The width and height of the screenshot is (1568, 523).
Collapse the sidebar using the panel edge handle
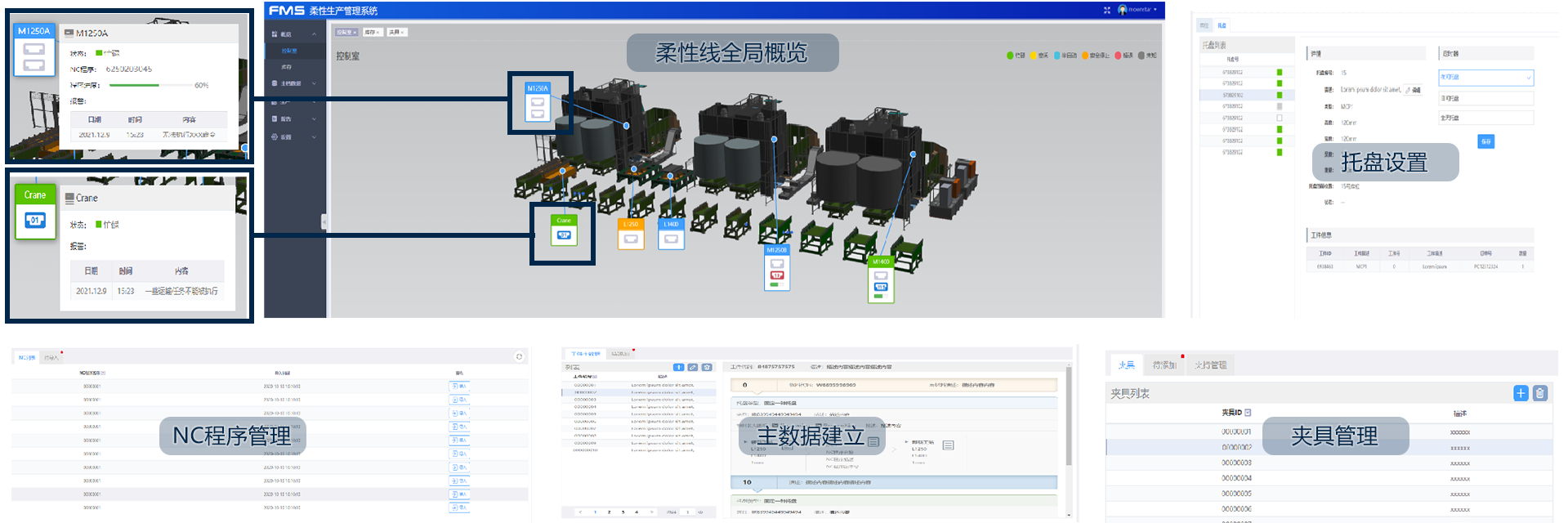coord(324,221)
